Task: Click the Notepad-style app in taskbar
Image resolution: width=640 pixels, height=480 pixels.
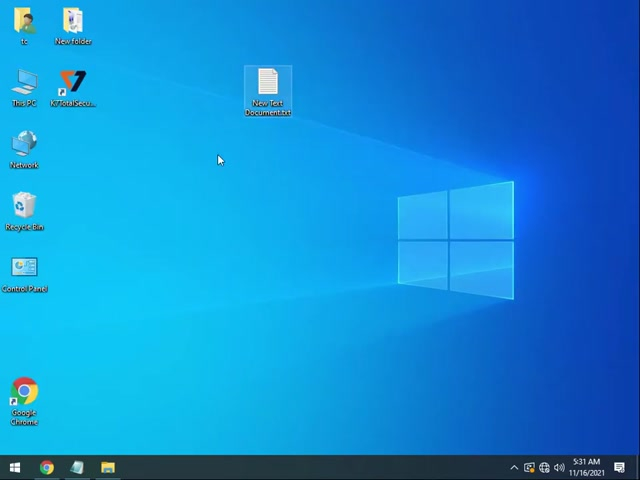Action: [77, 467]
